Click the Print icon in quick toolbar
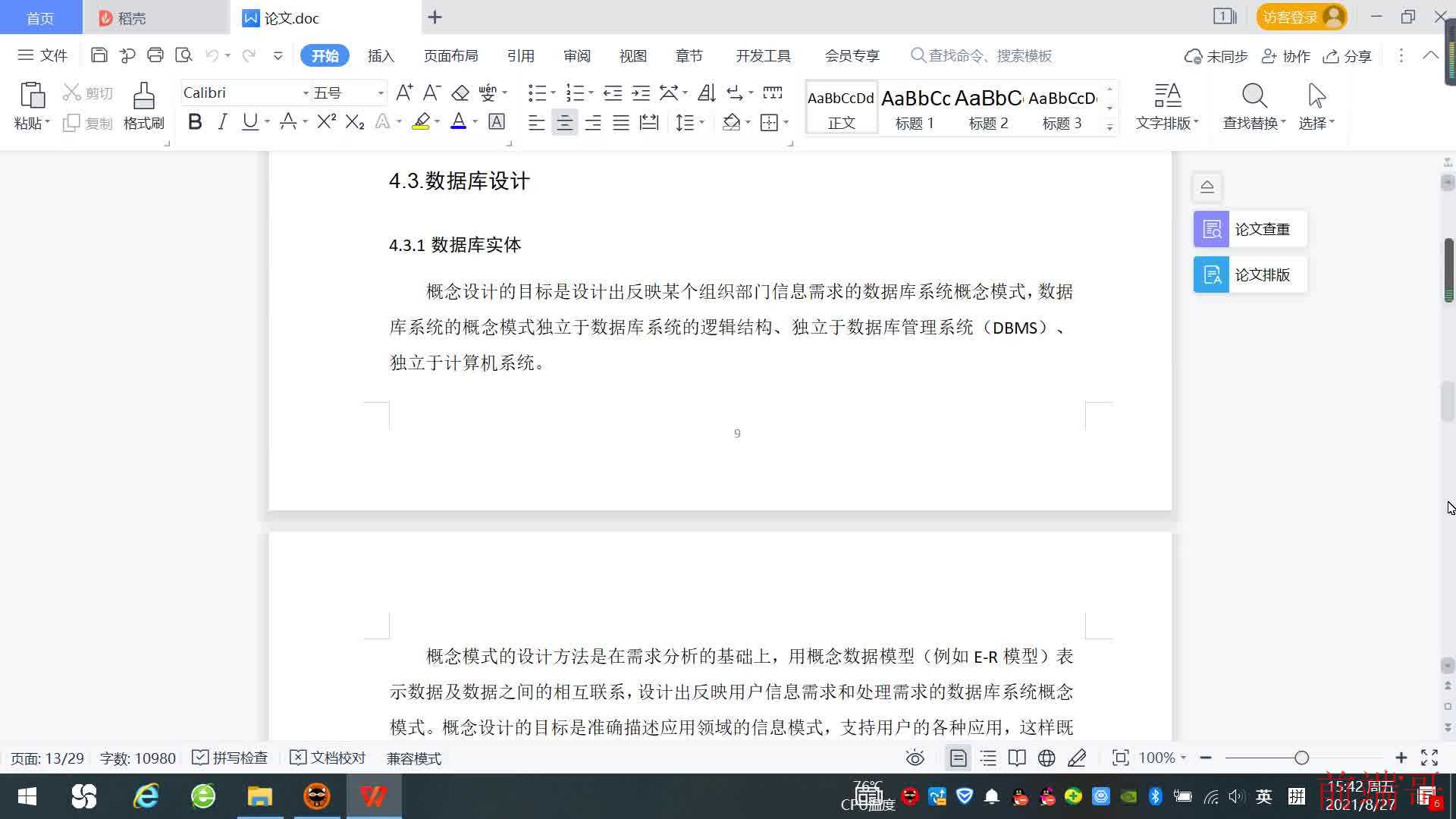Viewport: 1456px width, 819px height. pos(155,55)
